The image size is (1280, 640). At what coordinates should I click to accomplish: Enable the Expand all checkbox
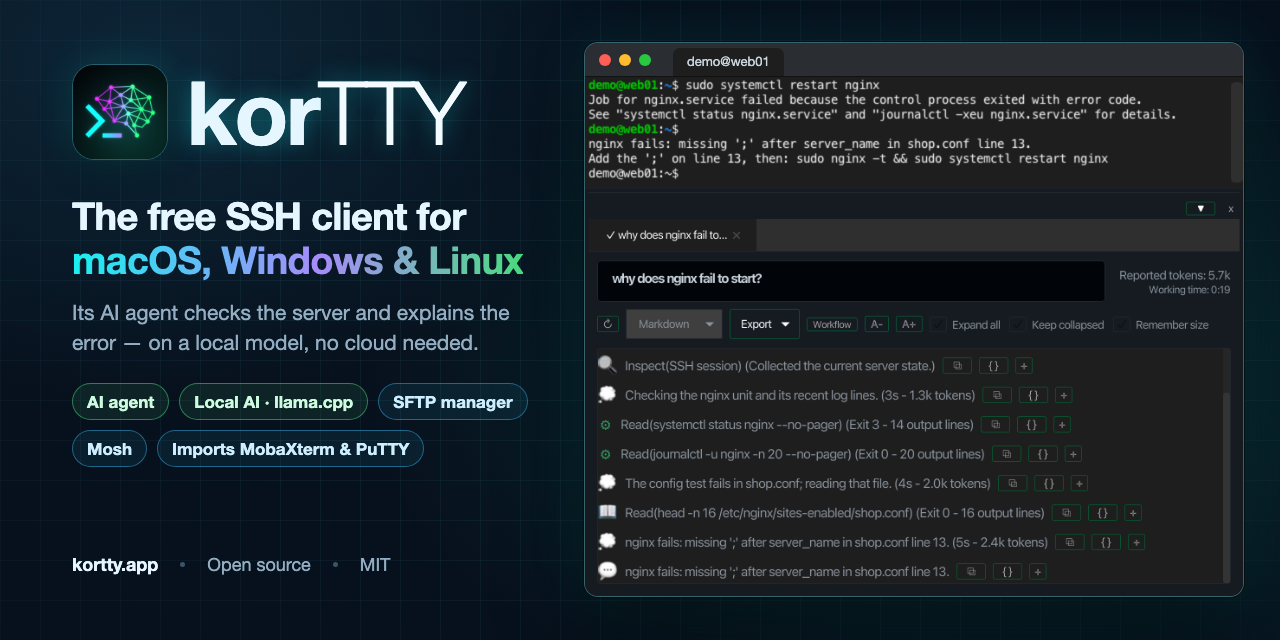938,324
